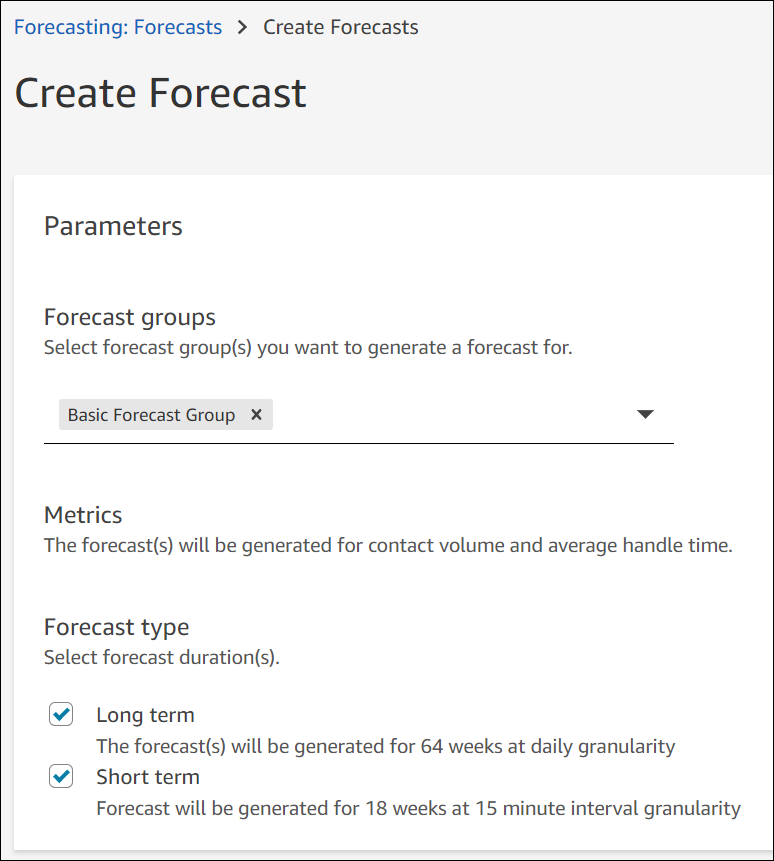Click the Create Forecasts breadcrumb item

click(340, 27)
